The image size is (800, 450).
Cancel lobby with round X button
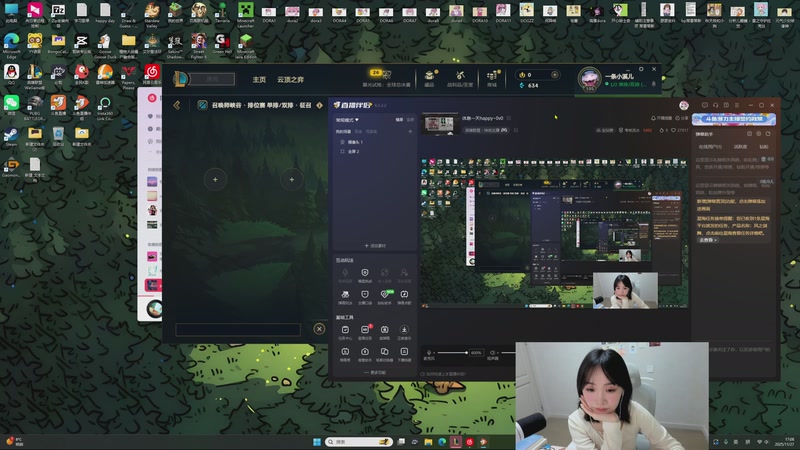[319, 329]
